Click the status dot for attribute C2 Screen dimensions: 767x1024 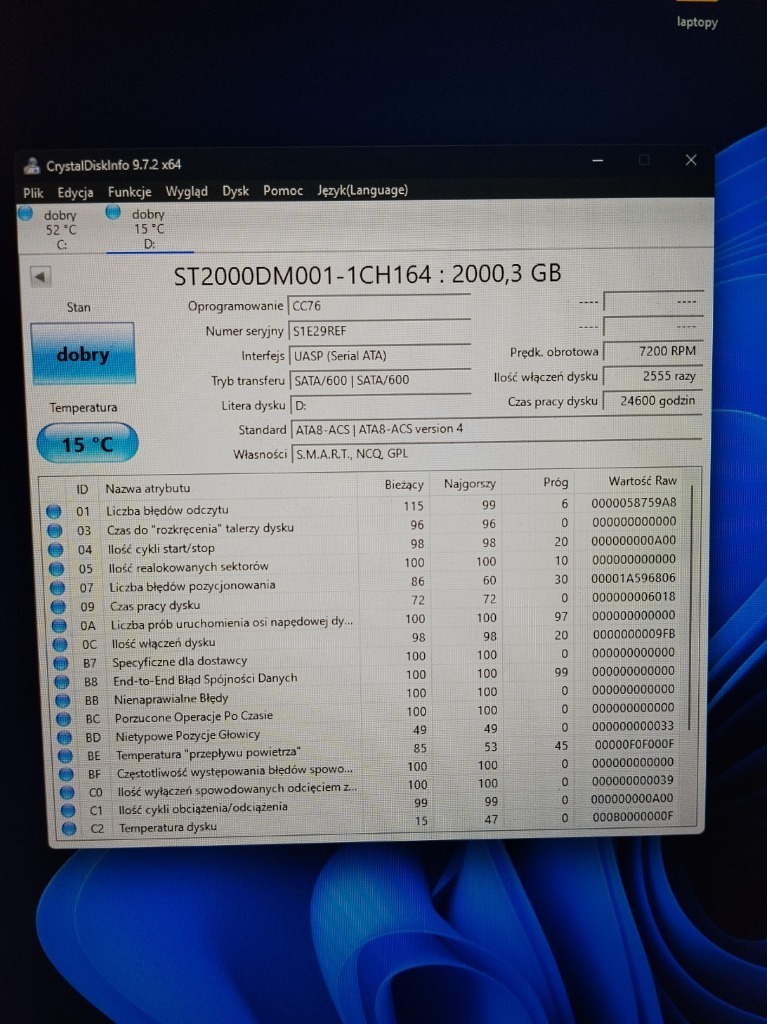tap(69, 829)
